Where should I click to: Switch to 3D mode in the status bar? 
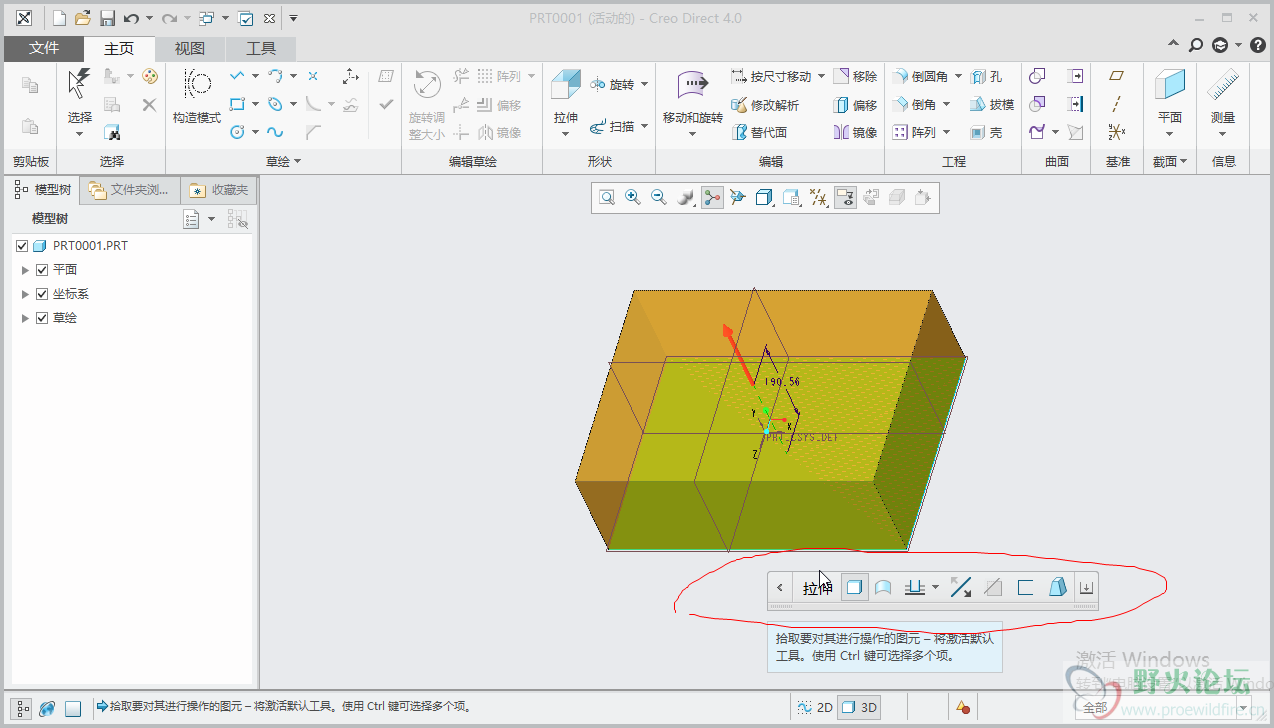pyautogui.click(x=859, y=707)
